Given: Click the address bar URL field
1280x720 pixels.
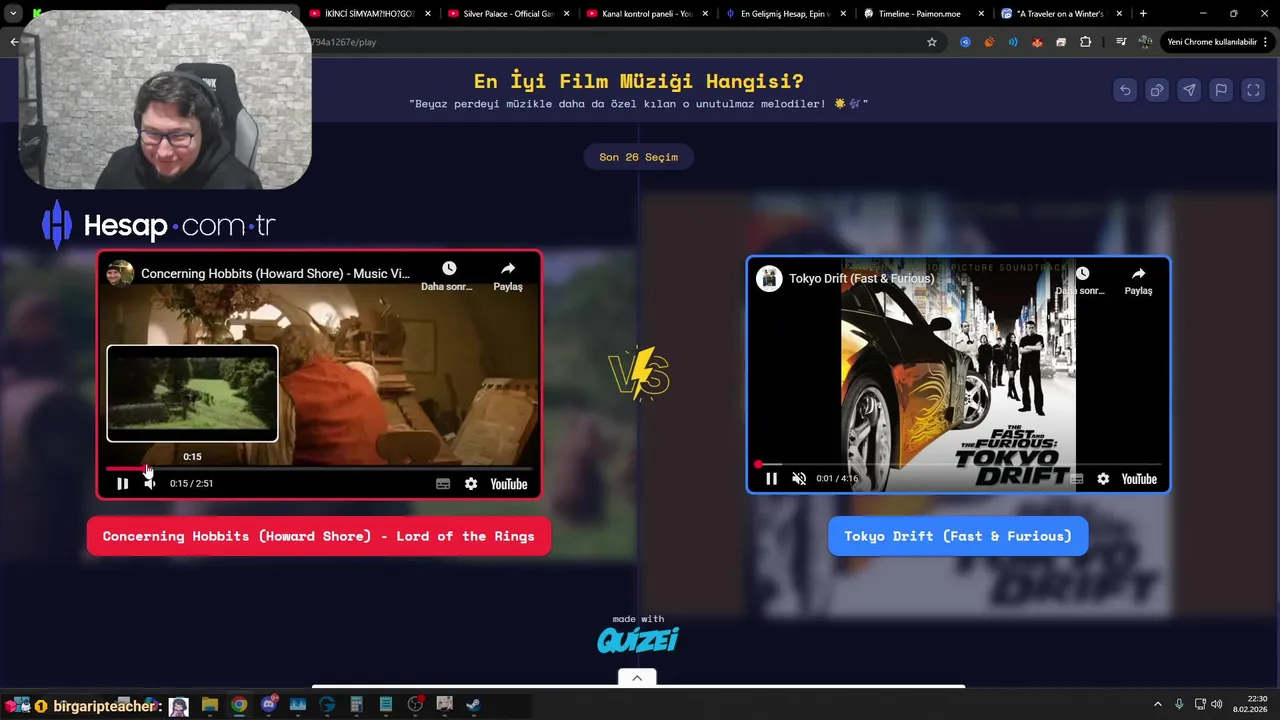Looking at the screenshot, I should (620, 42).
